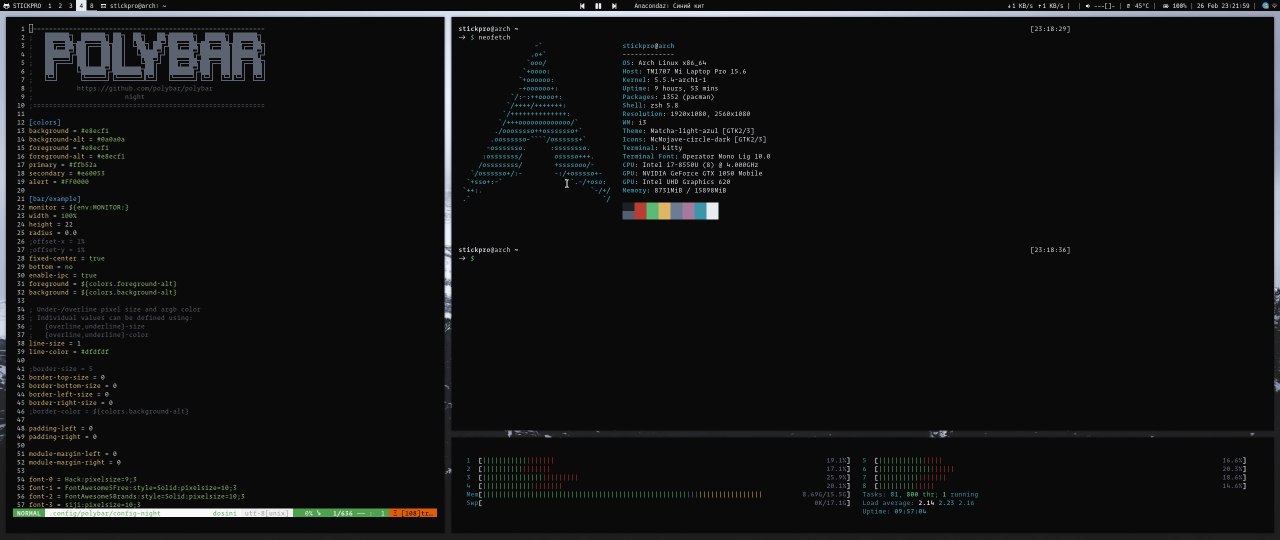Click the 'font-0 = Hack:pixelsize=9;3' line
The height and width of the screenshot is (540, 1280).
pos(83,479)
